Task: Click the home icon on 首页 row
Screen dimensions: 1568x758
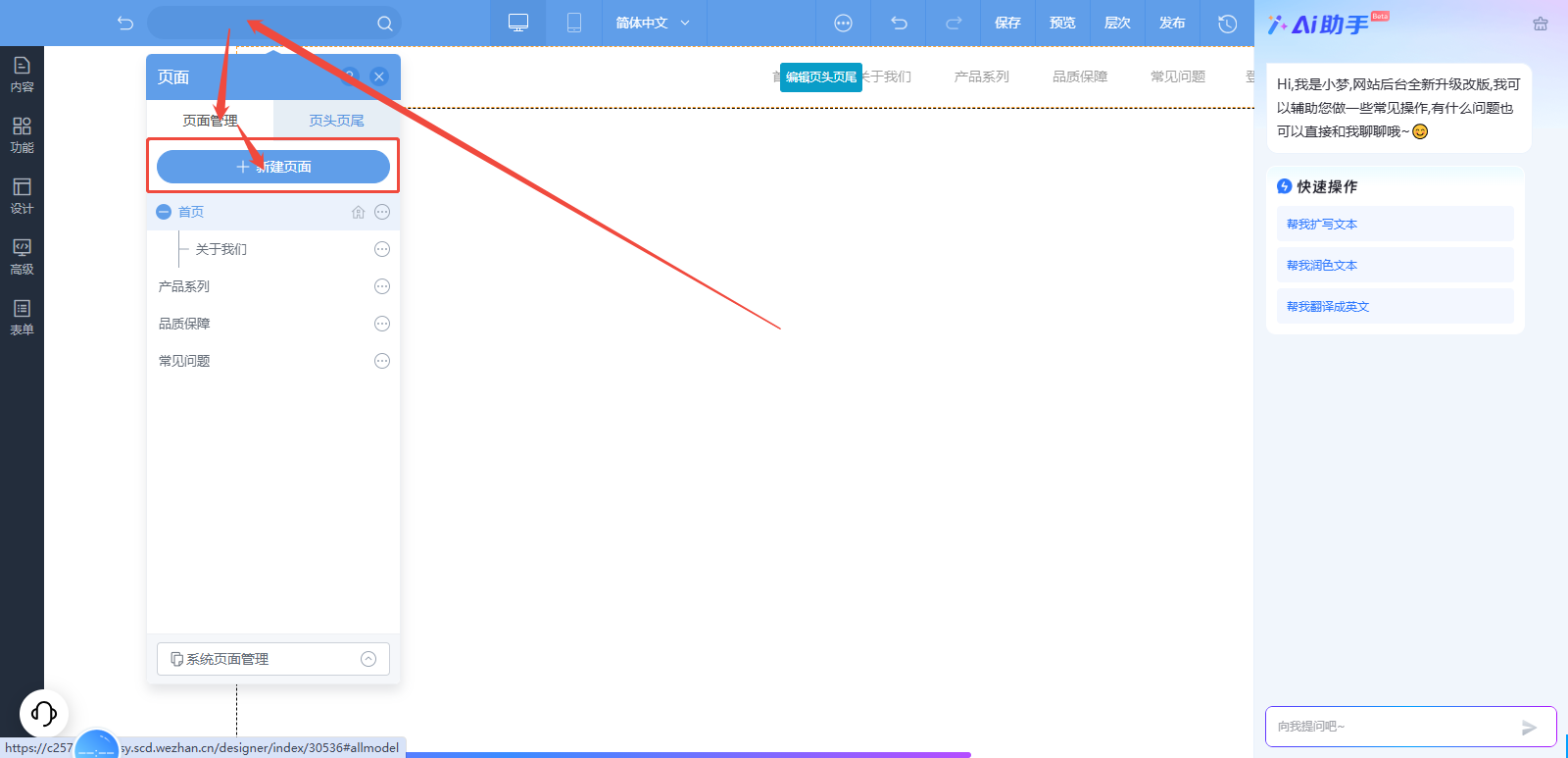Action: [358, 212]
